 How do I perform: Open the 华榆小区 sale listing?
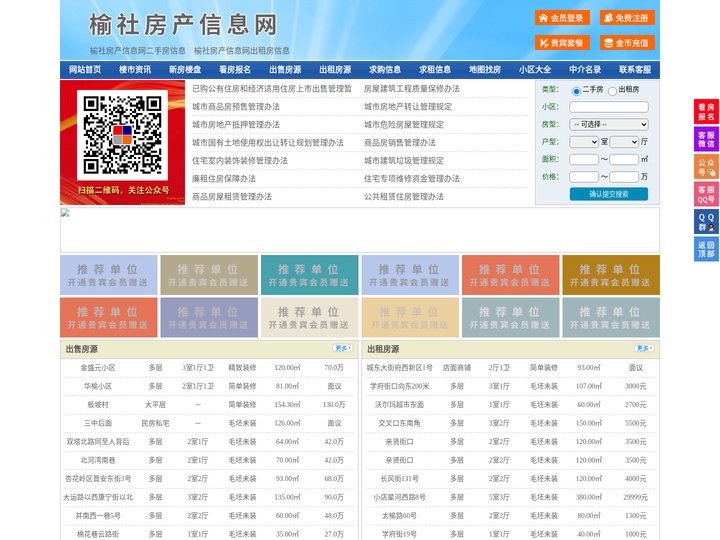[98, 386]
